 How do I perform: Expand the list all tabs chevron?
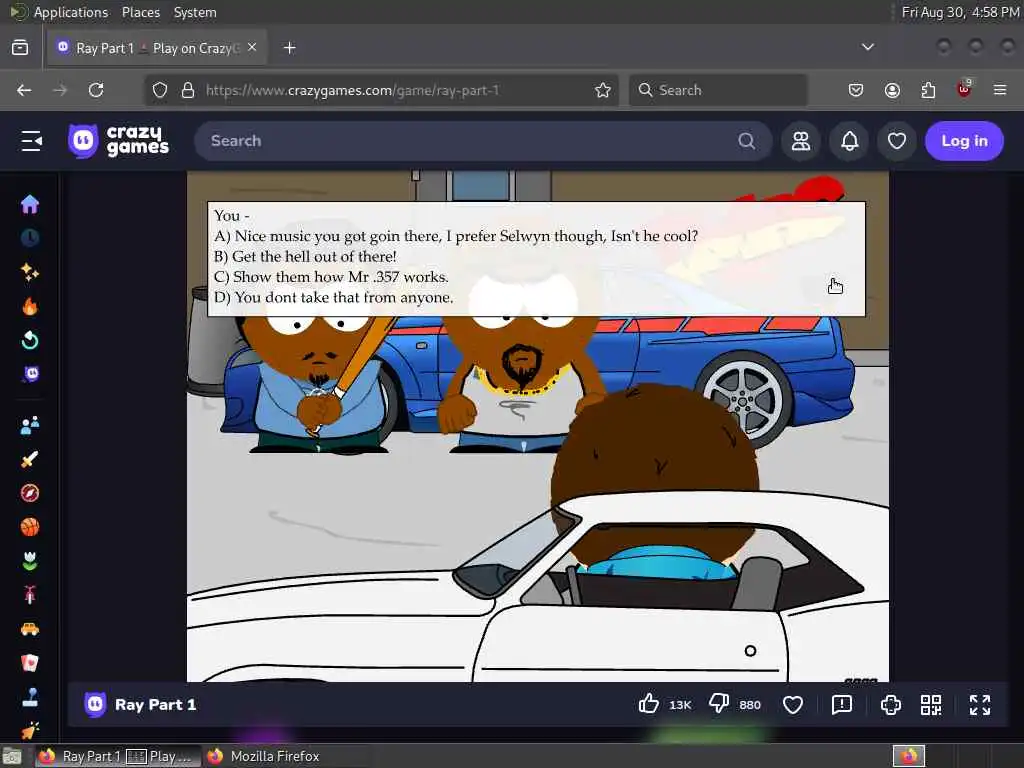[868, 47]
